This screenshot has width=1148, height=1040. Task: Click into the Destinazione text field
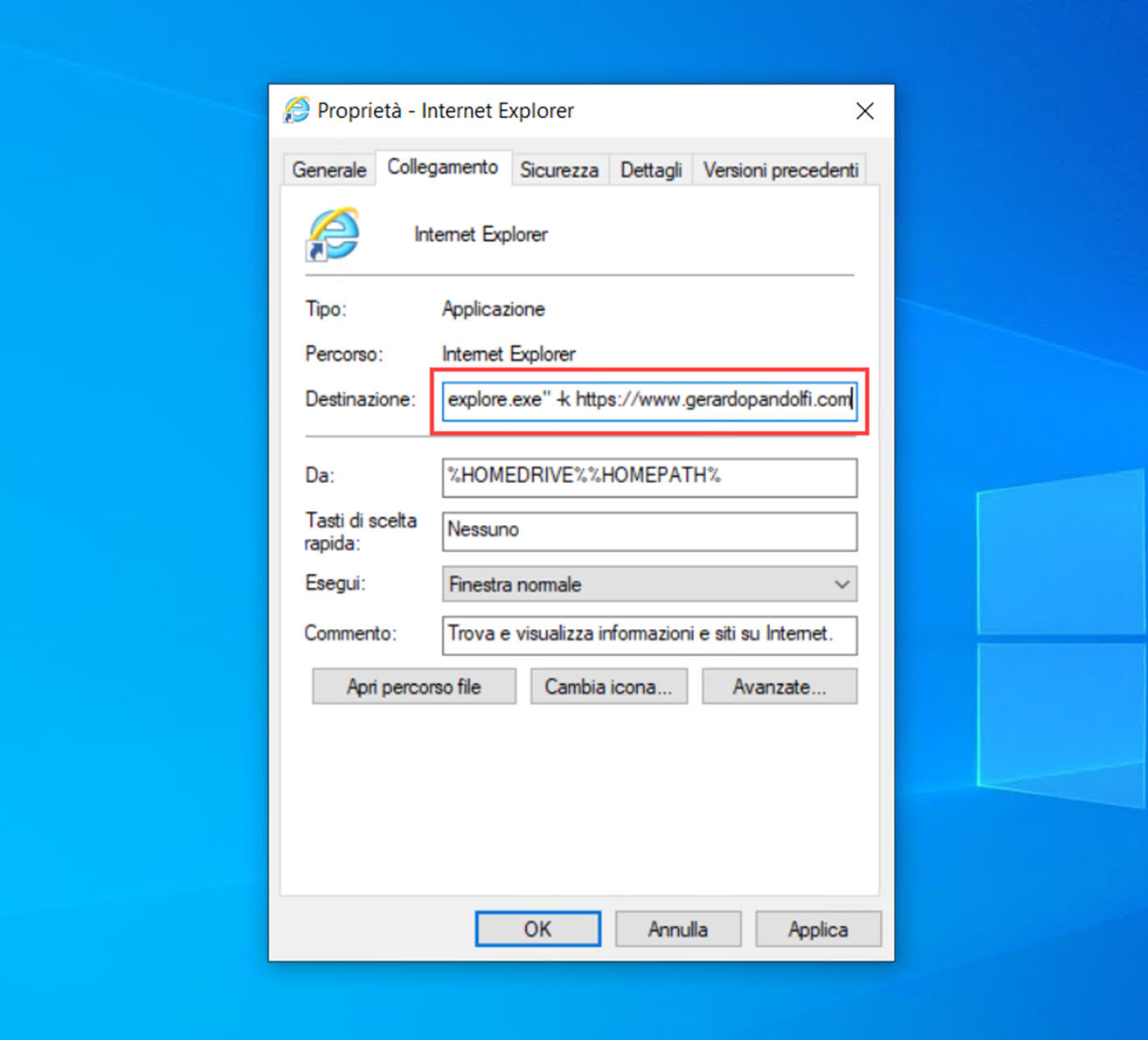(x=649, y=400)
